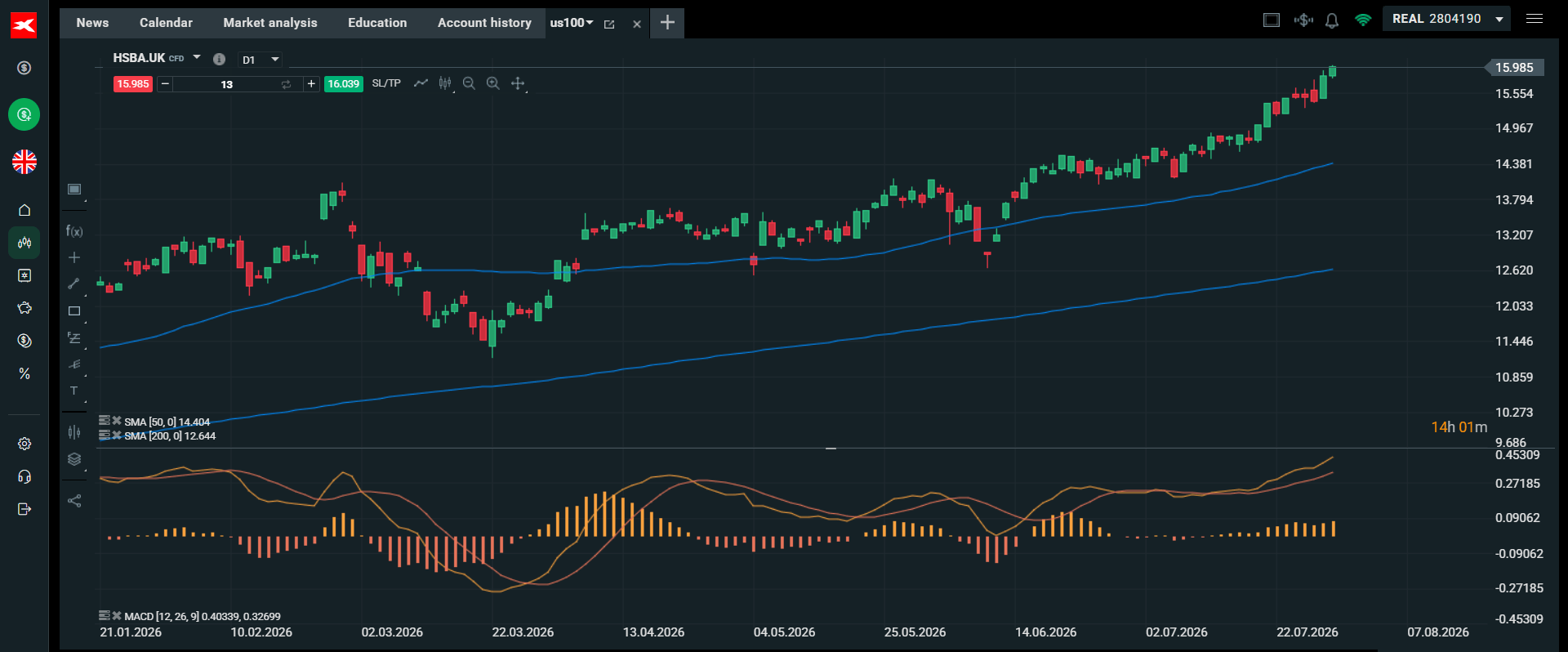Toggle volume units swap in order field

pyautogui.click(x=286, y=84)
